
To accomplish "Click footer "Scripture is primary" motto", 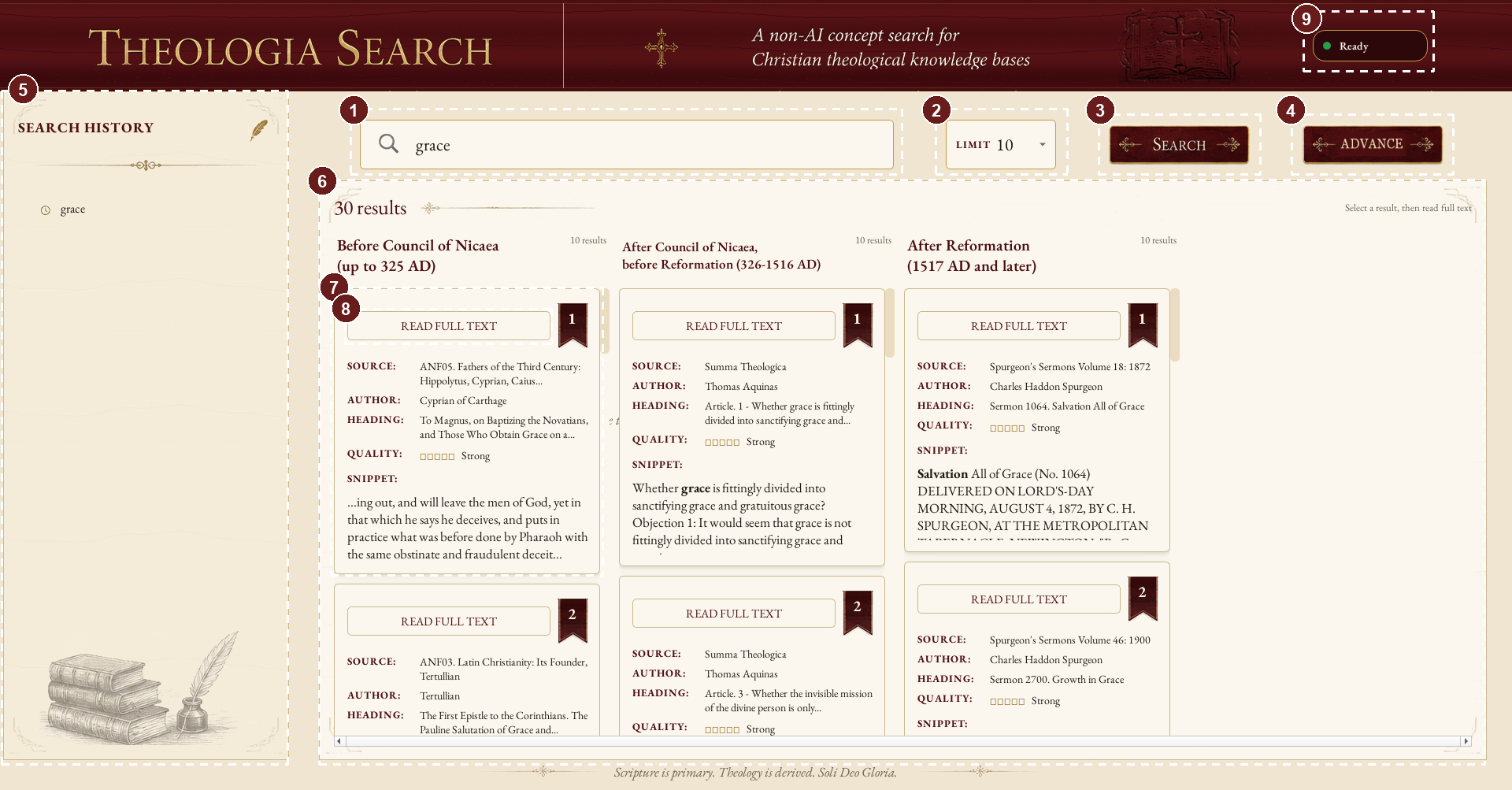I will tap(755, 773).
